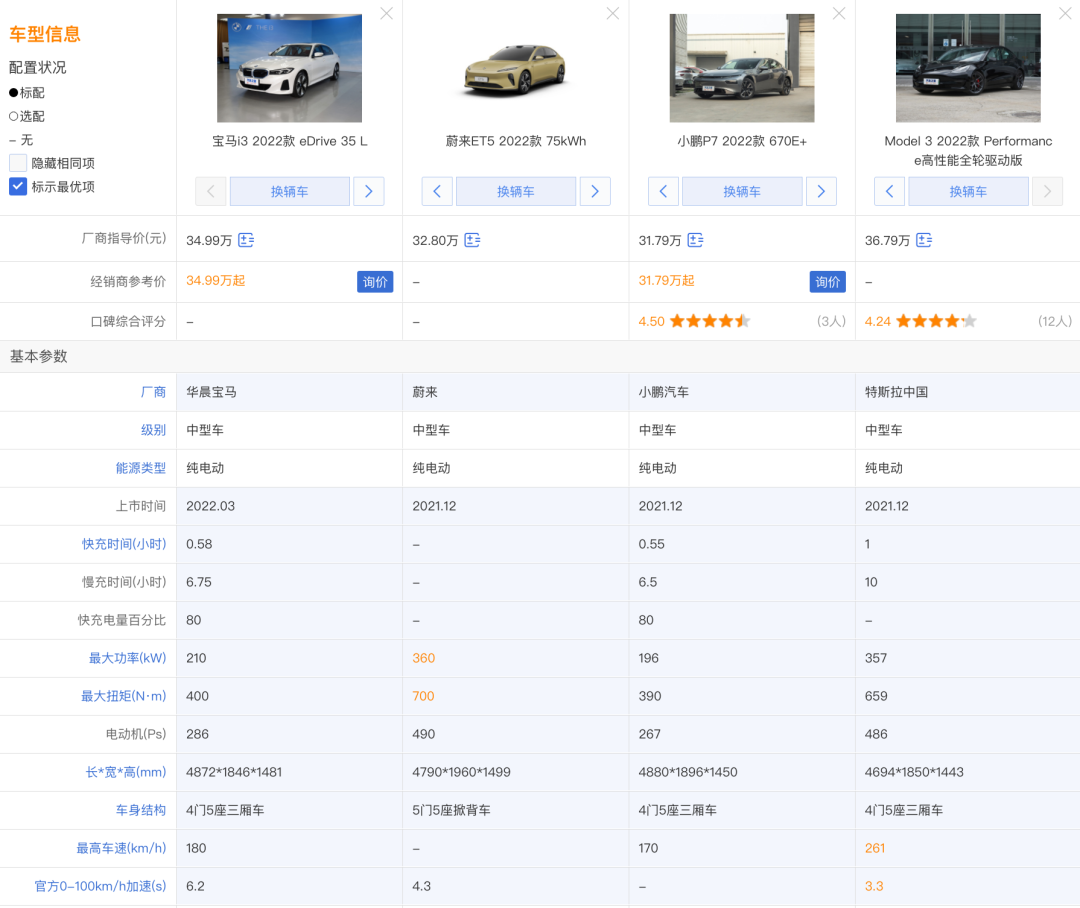Viewport: 1080px width, 908px height.
Task: Click the 长*宽*高(mm) parameter label
Action: [126, 772]
